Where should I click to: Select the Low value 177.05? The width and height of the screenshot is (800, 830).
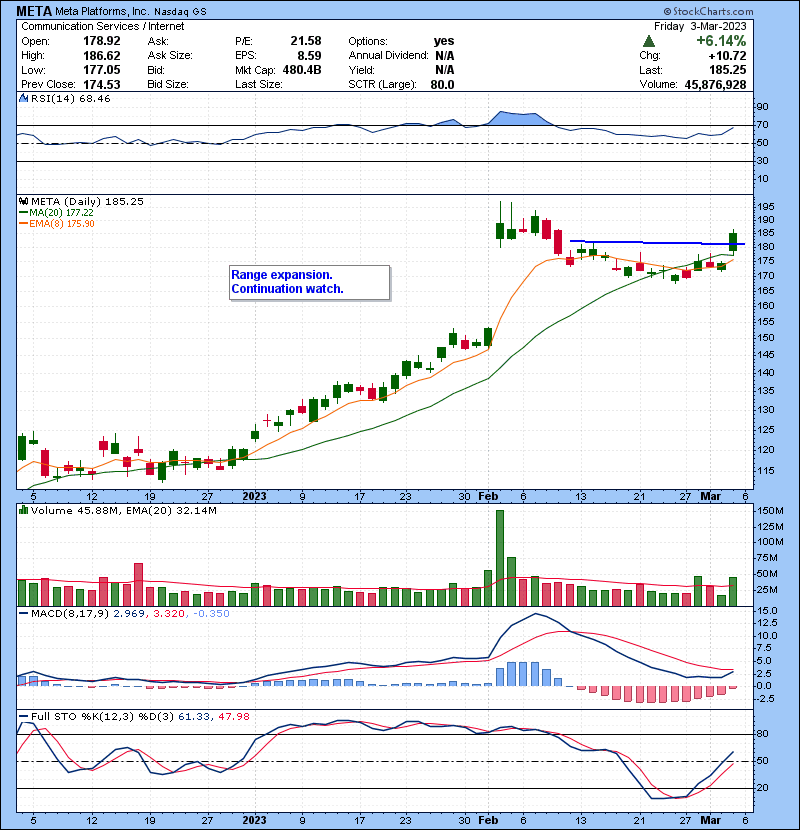(102, 70)
